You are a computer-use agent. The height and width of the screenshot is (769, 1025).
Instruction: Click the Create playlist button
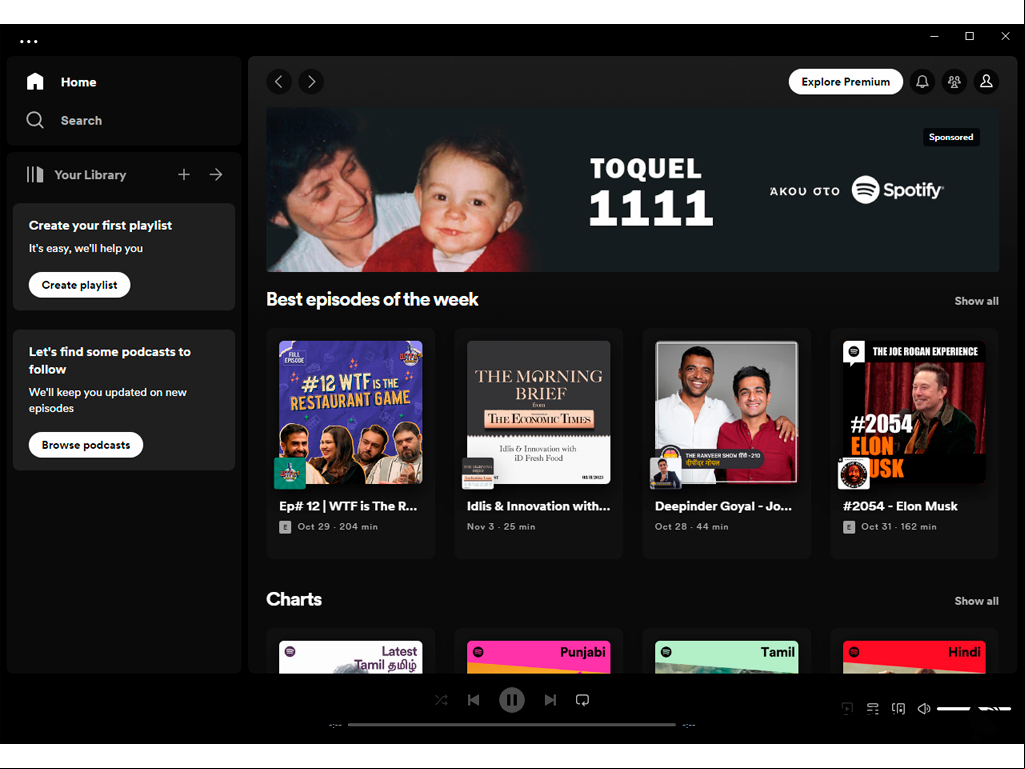[x=80, y=285]
